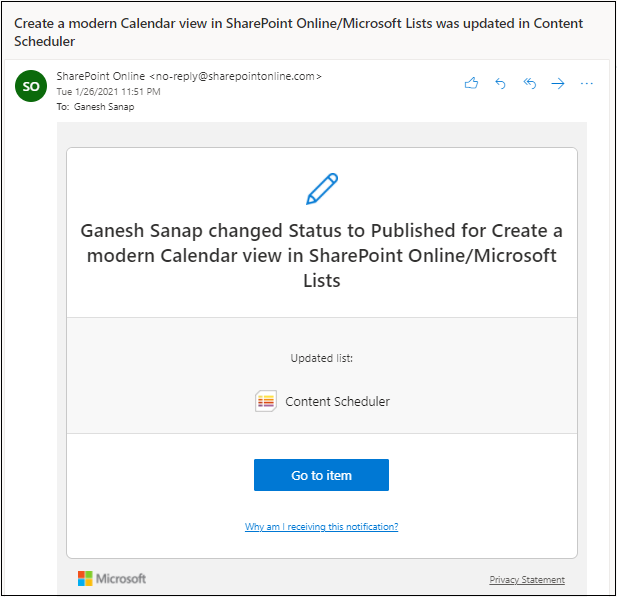Open the item with Go to item
The width and height of the screenshot is (617, 597).
(x=321, y=475)
